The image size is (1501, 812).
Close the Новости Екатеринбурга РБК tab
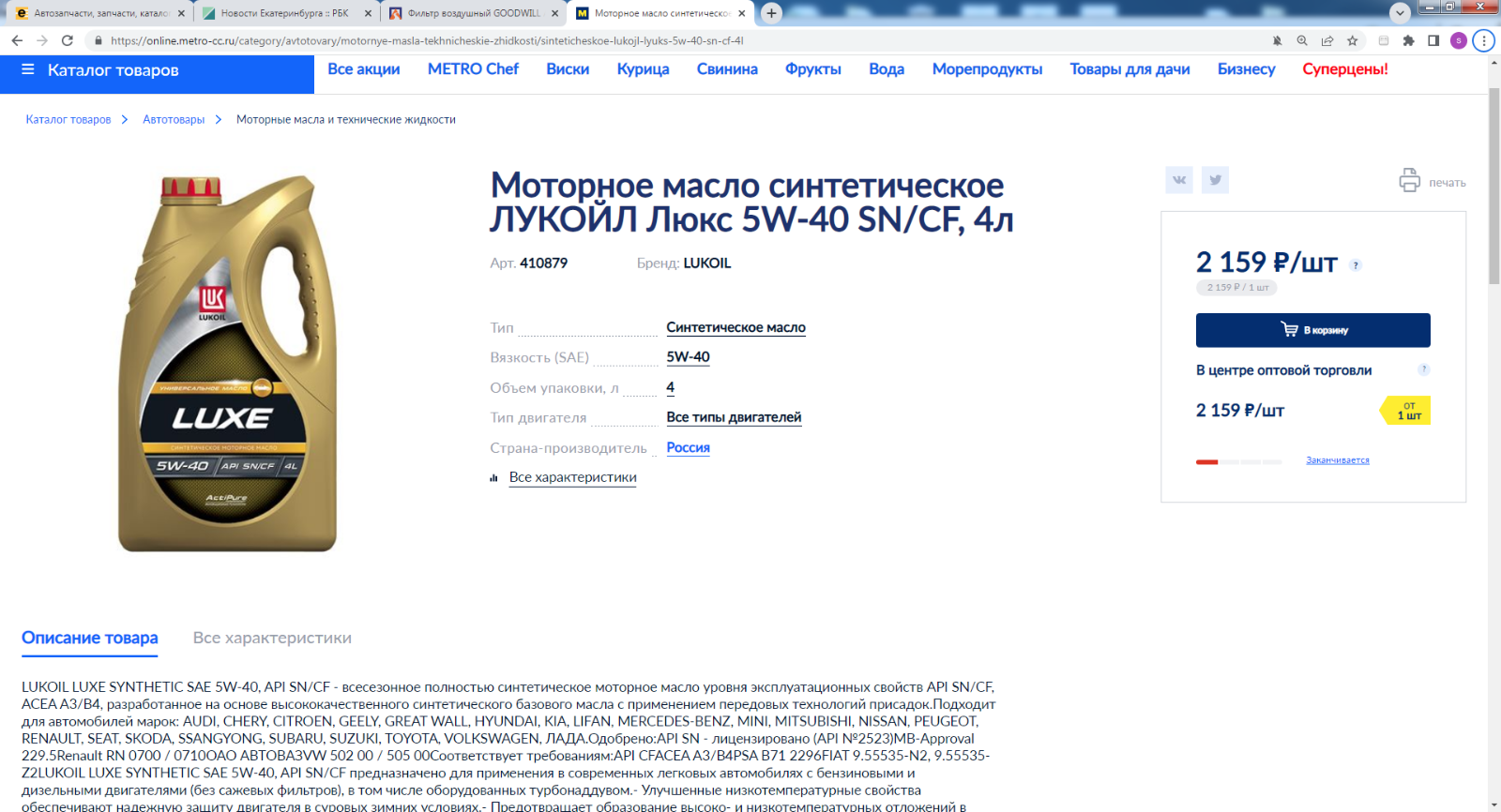tap(367, 13)
